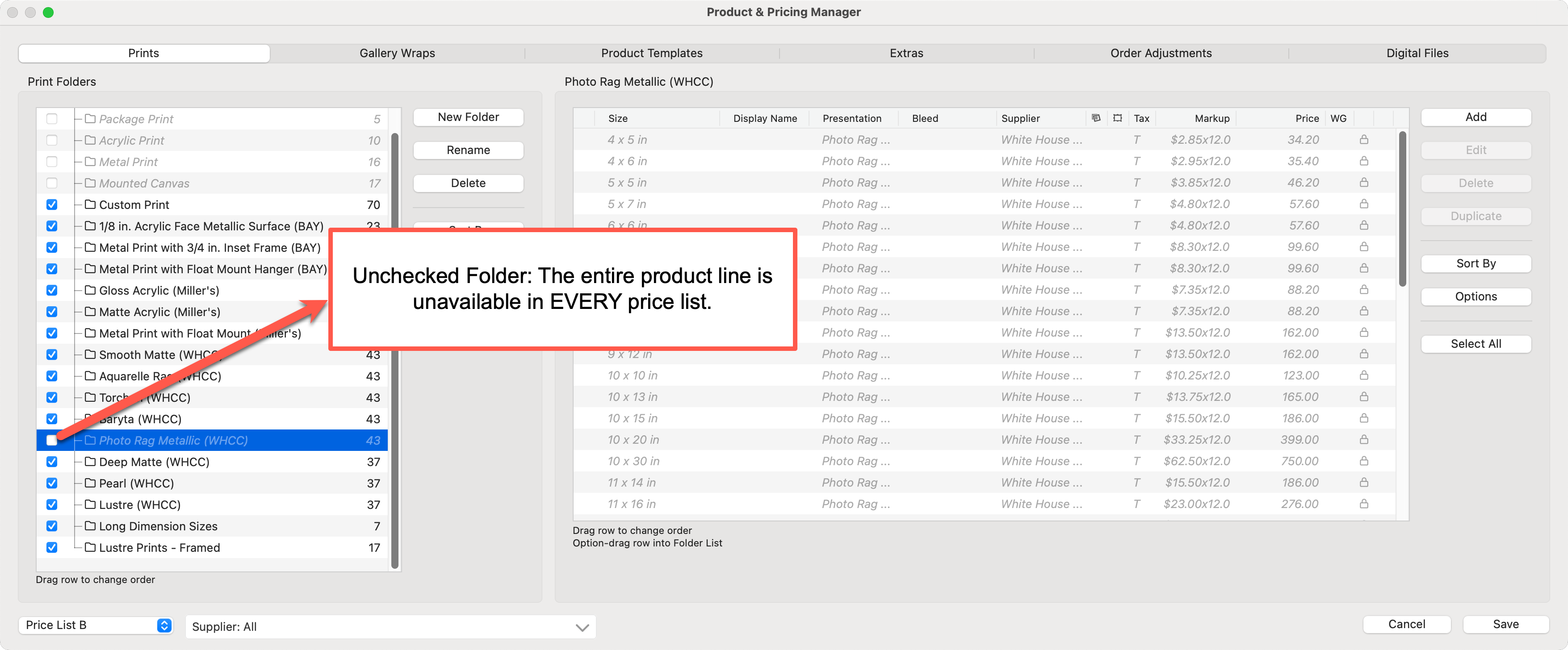Check the Photo Rag Metallic (WHCC) folder checkbox

(52, 440)
